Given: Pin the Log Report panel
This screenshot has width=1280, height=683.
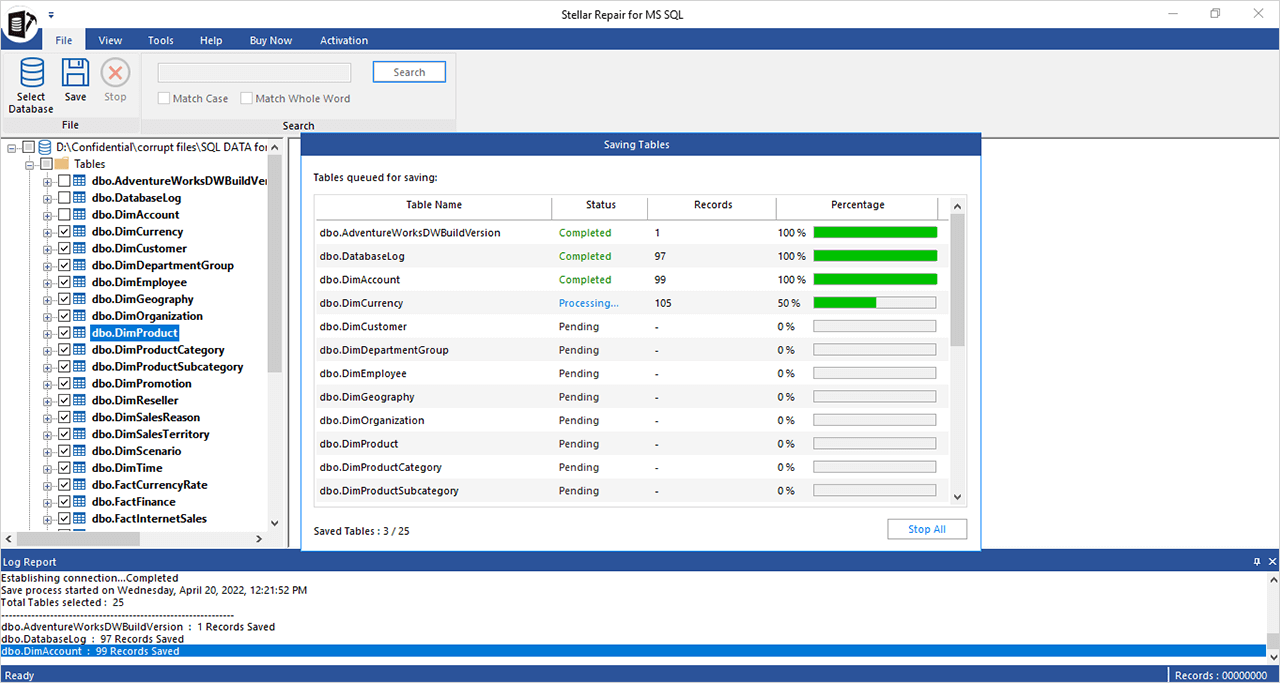Looking at the screenshot, I should [x=1257, y=562].
